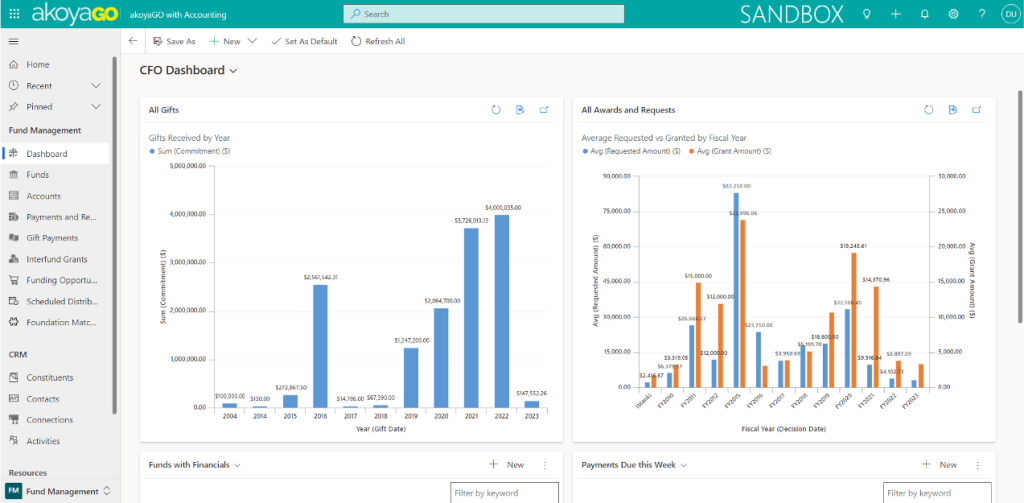
Task: Click Payments Due this Week keyword filter field
Action: pos(937,493)
